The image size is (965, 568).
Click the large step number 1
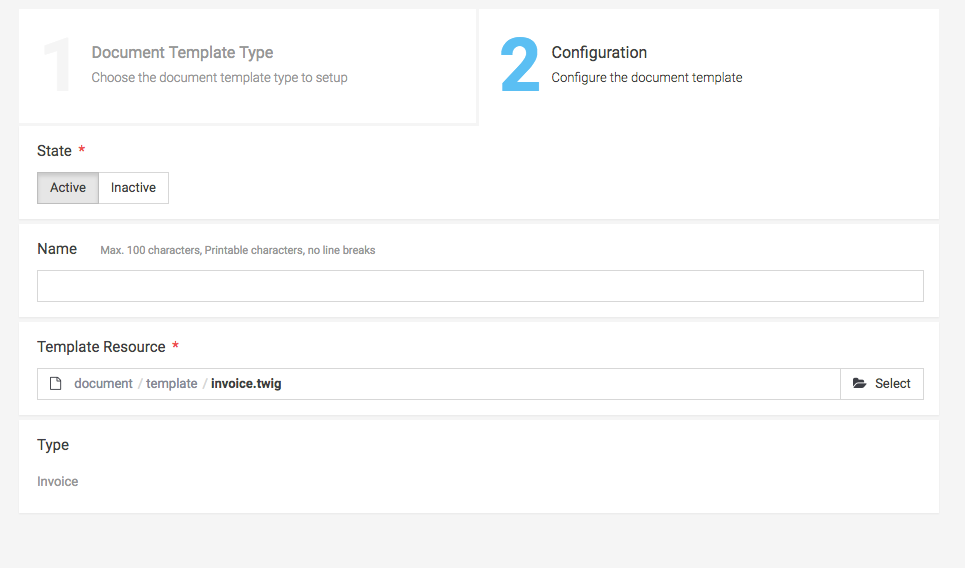pos(58,66)
